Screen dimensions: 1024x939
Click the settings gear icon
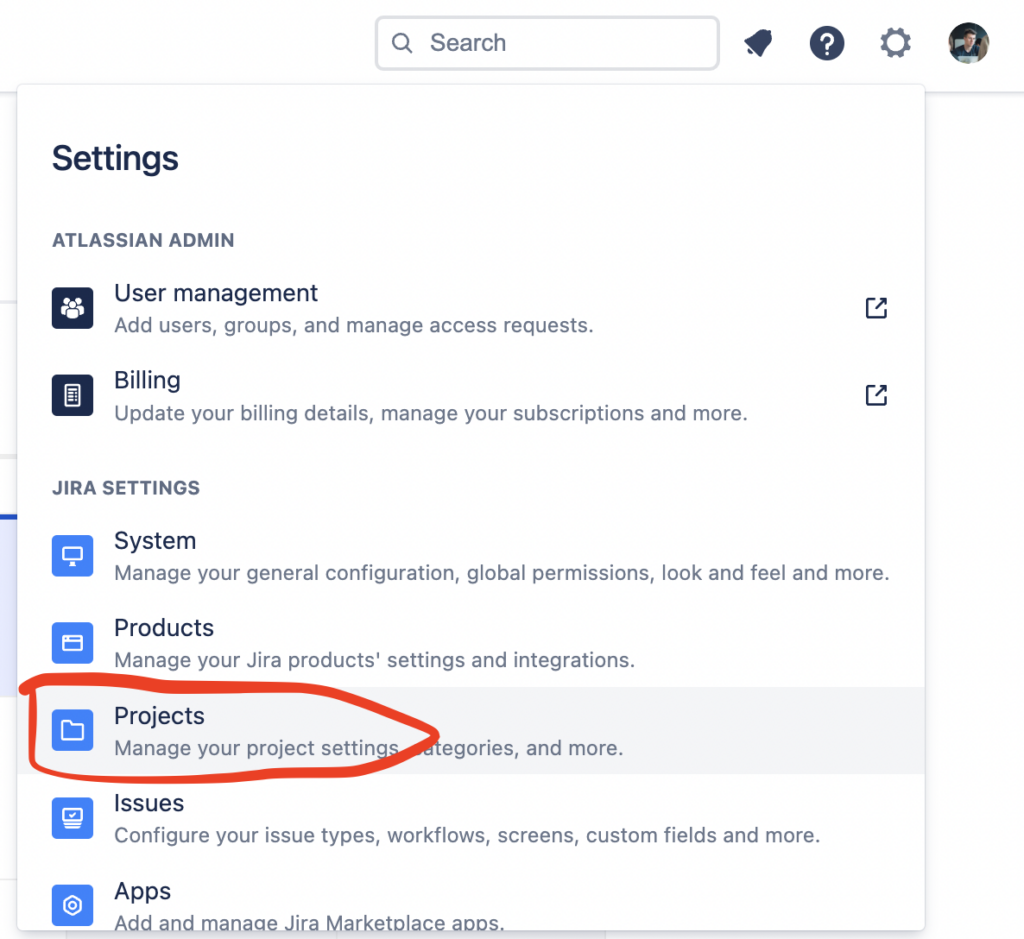895,43
